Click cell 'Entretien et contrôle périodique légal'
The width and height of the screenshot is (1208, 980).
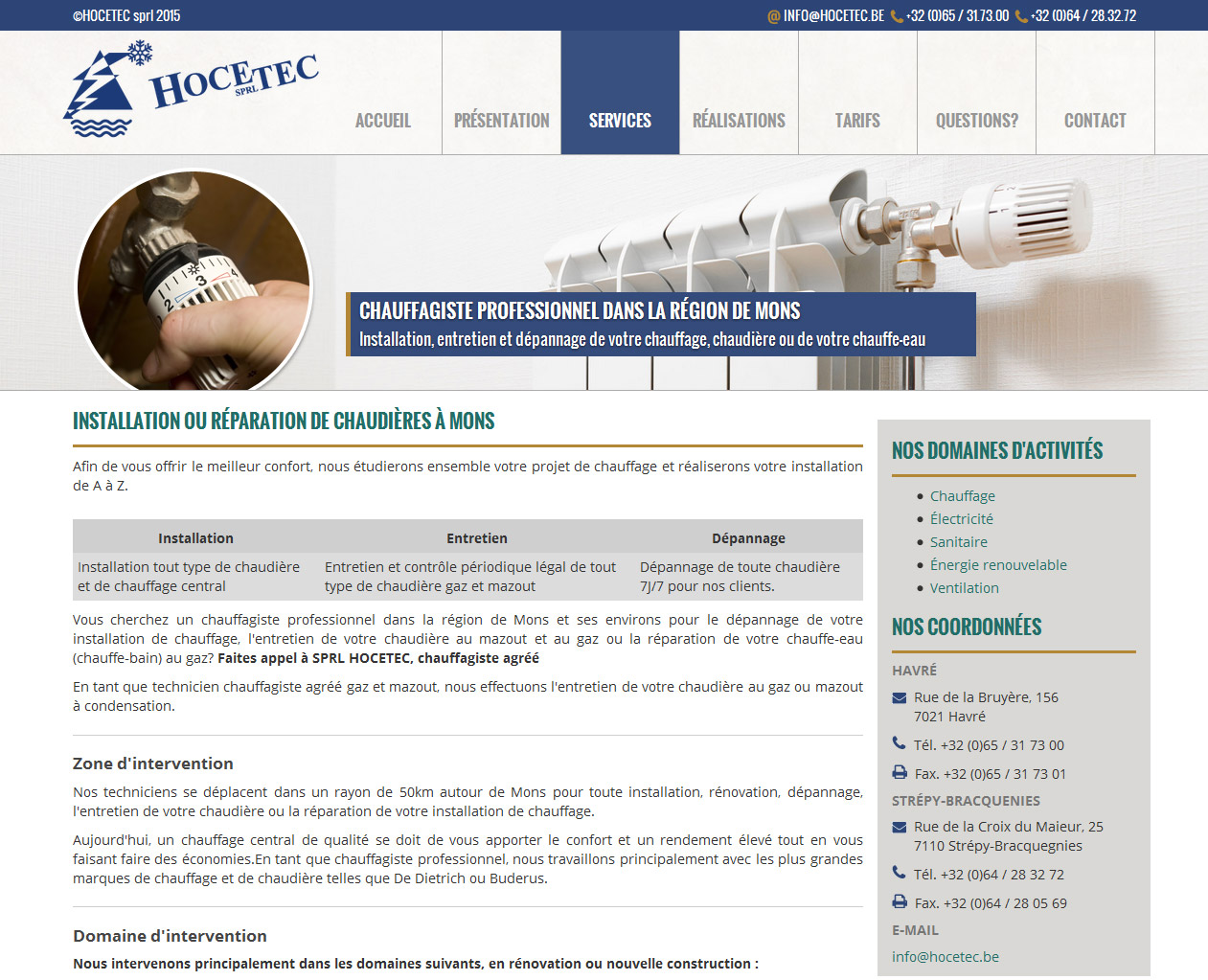tap(477, 577)
